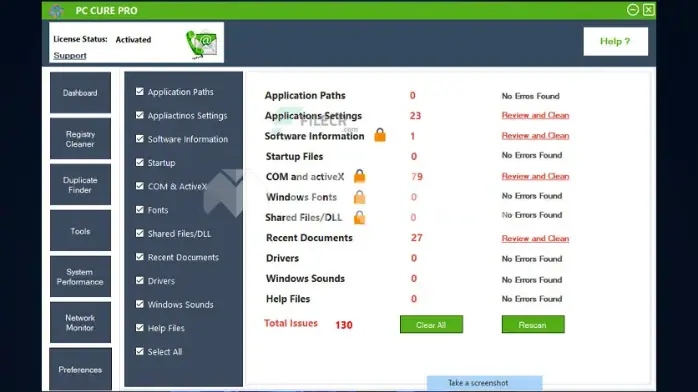
Task: Go to the Tools section
Action: 80,230
